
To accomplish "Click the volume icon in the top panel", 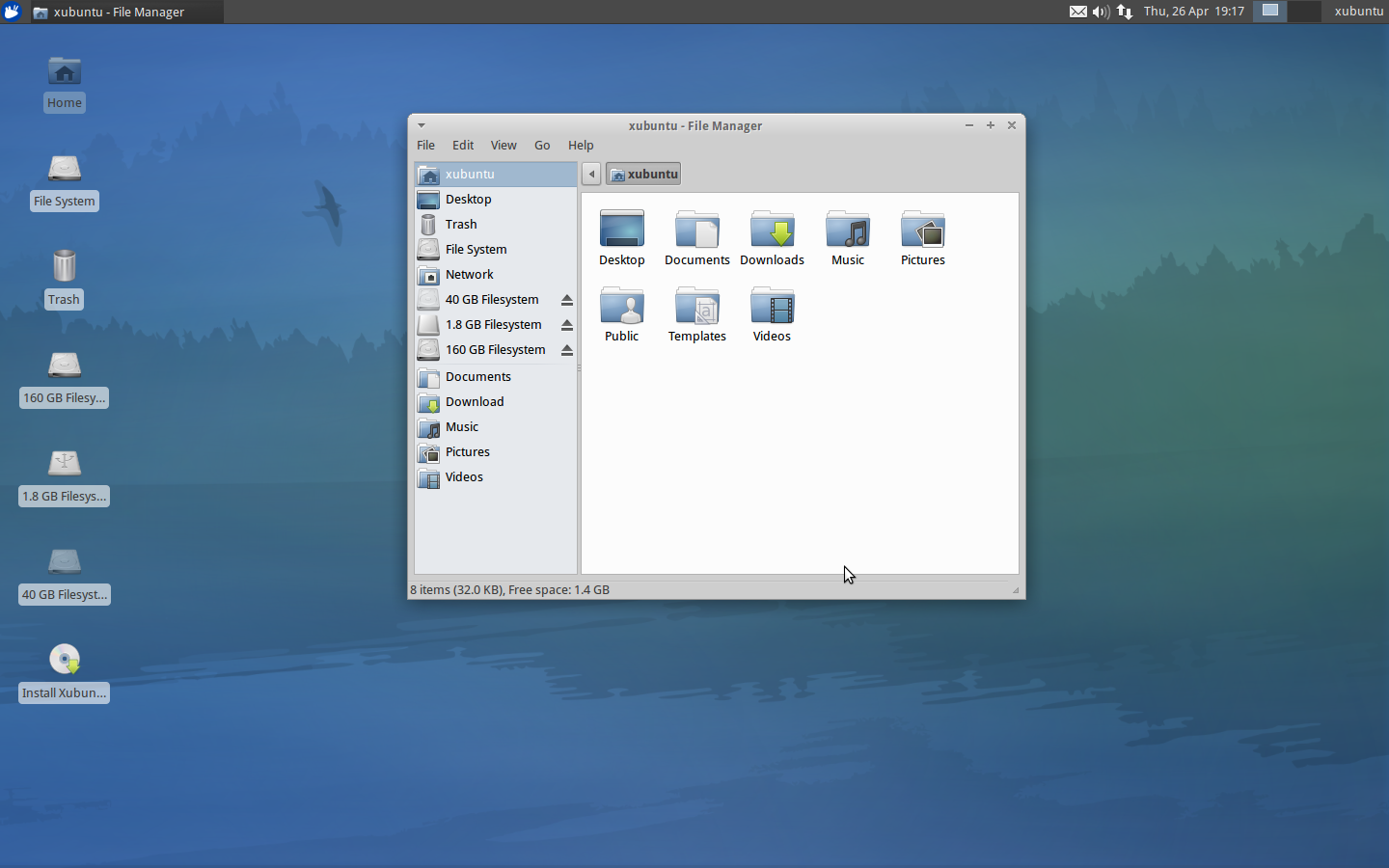I will click(x=1100, y=12).
